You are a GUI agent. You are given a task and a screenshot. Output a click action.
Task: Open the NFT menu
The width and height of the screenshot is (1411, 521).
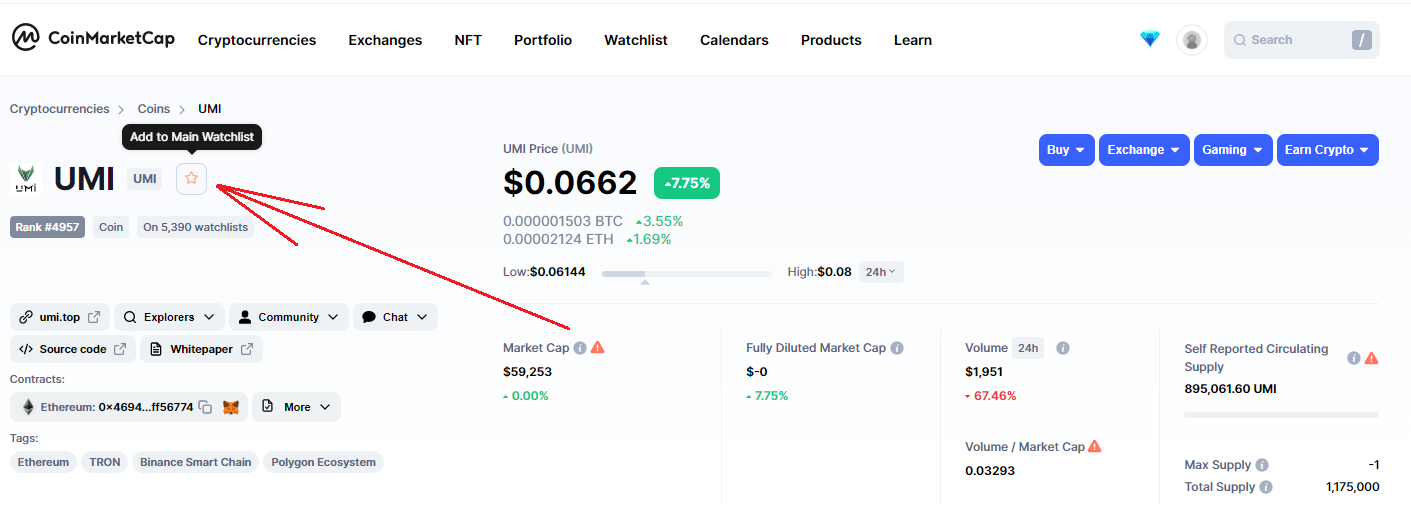tap(468, 40)
